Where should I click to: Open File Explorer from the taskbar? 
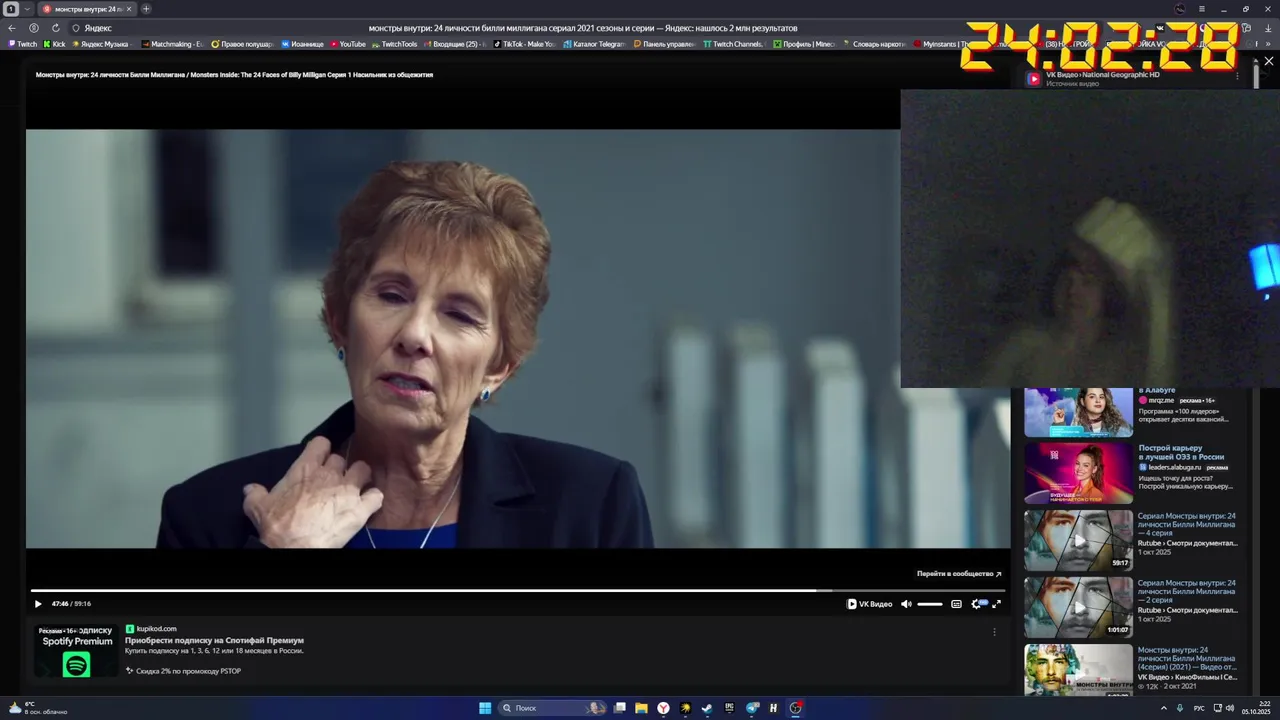641,708
